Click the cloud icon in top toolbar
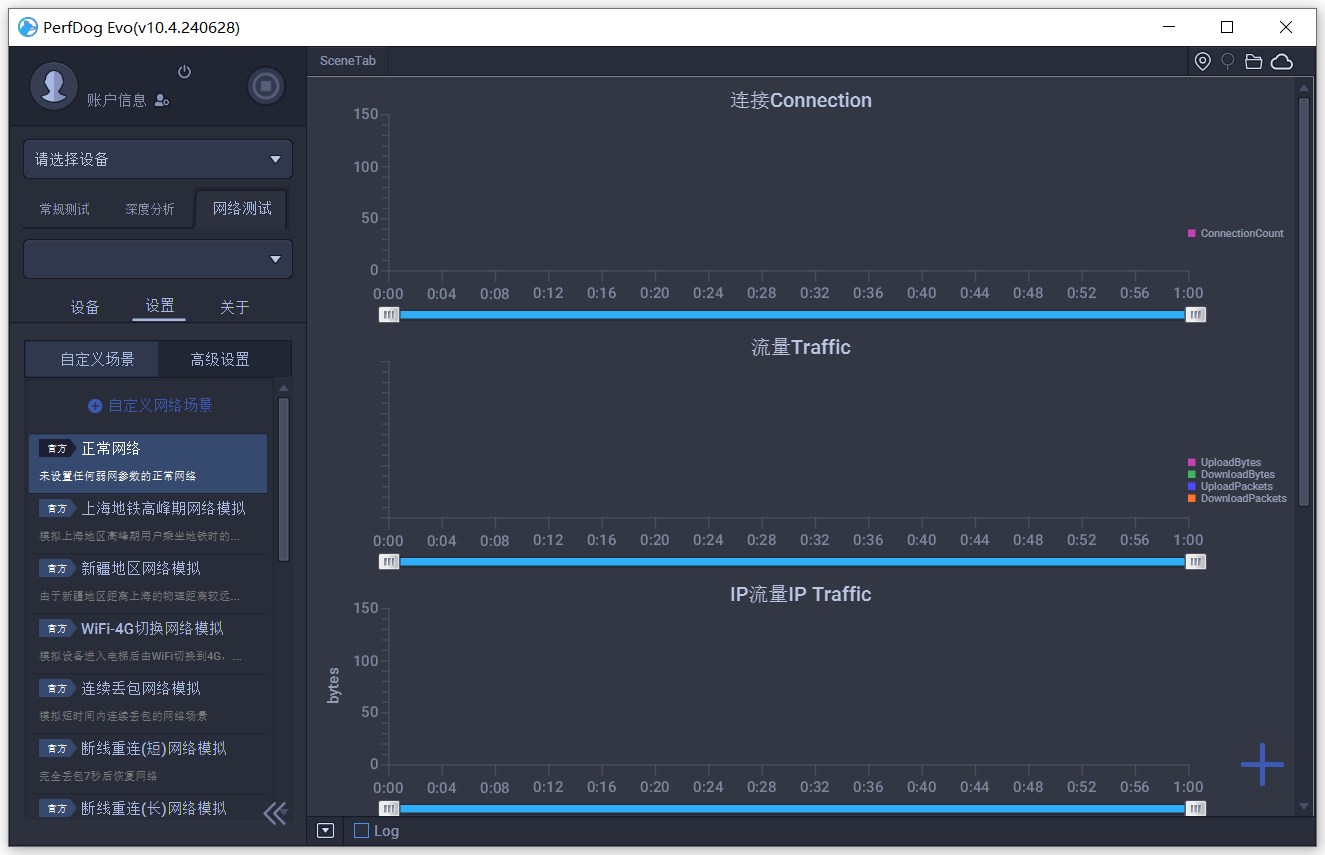The height and width of the screenshot is (855, 1325). pyautogui.click(x=1282, y=62)
